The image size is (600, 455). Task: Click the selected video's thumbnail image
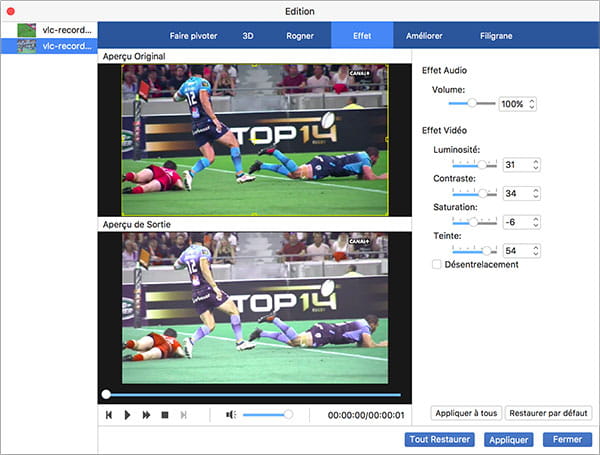point(27,46)
